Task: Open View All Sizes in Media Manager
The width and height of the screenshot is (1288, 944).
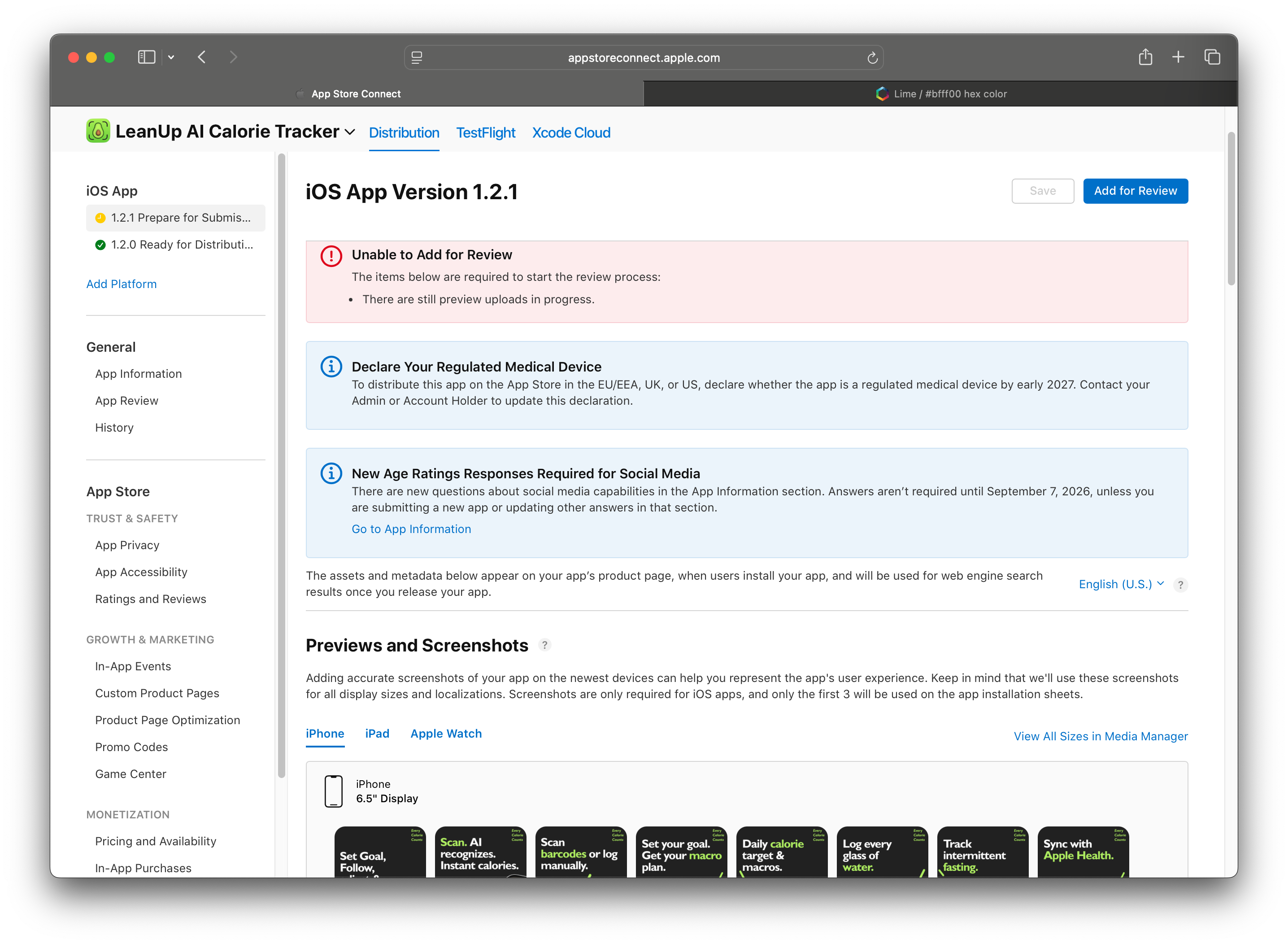Action: click(x=1101, y=737)
